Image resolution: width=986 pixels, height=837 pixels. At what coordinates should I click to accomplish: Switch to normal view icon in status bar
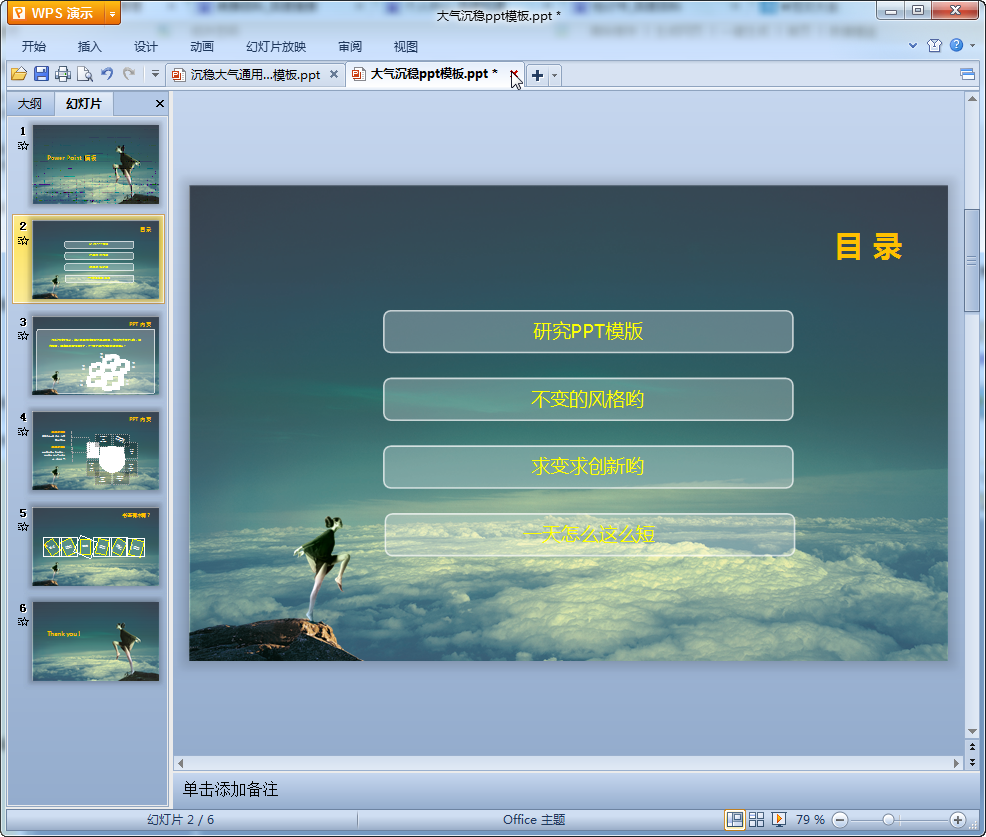(x=734, y=819)
